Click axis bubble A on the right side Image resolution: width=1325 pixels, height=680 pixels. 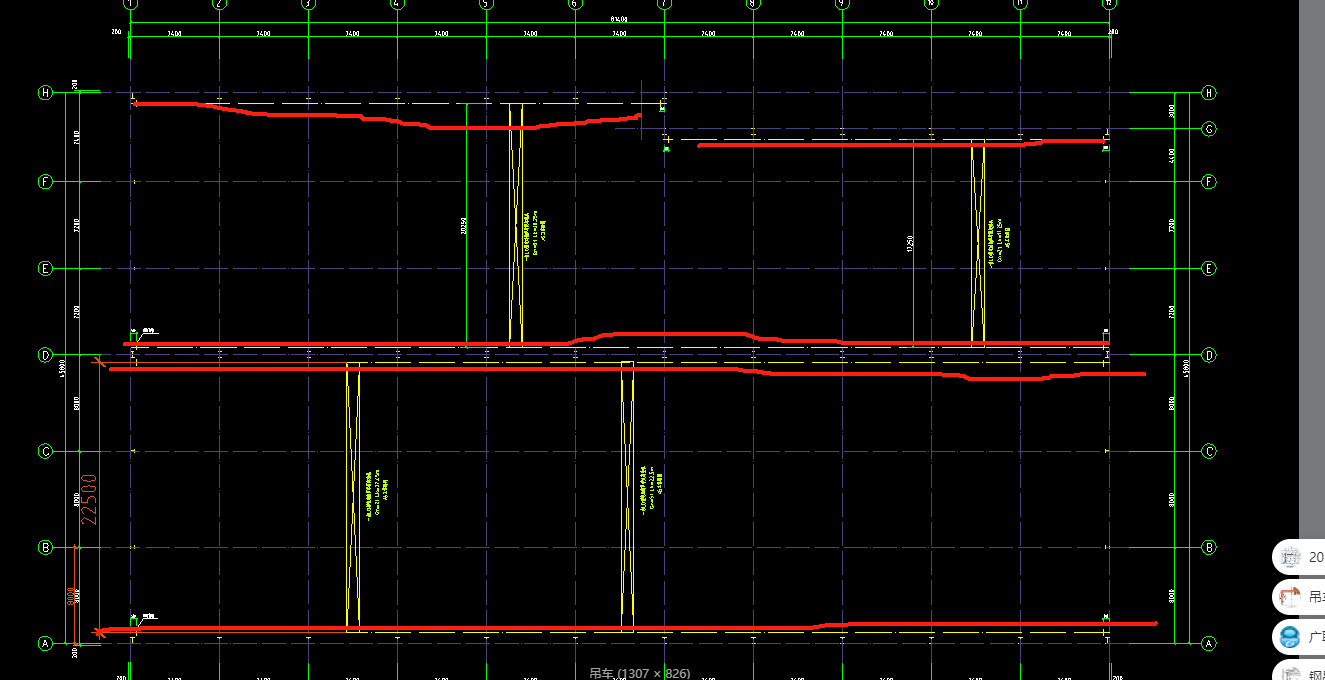point(1209,644)
